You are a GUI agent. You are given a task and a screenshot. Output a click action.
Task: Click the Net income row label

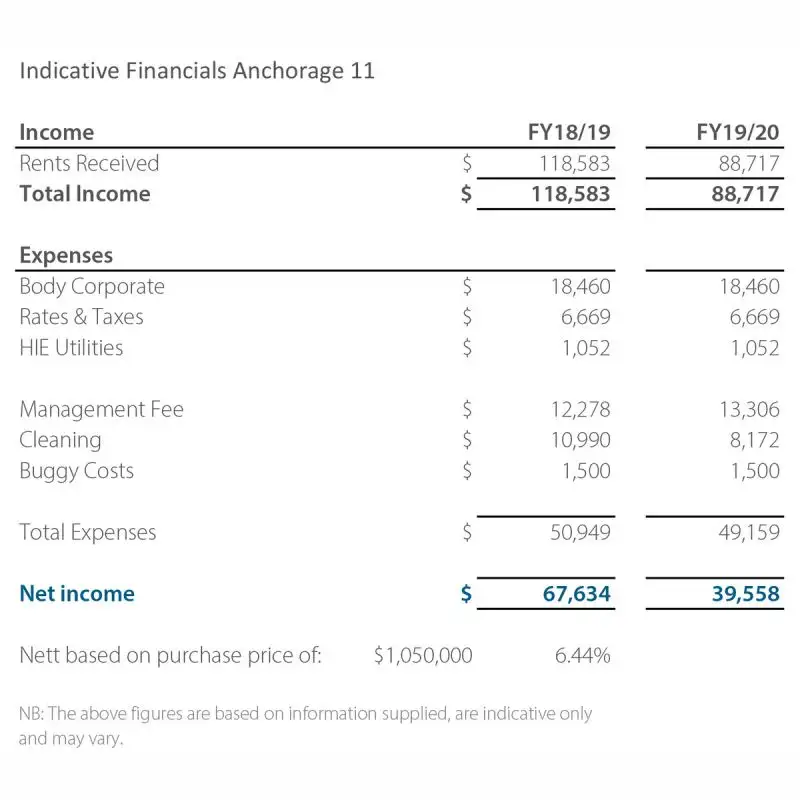click(x=77, y=594)
